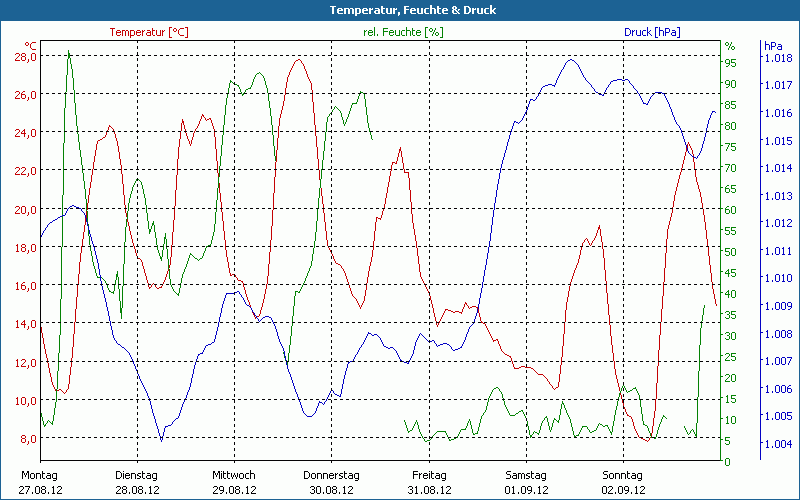The width and height of the screenshot is (800, 500).
Task: Click the 95 humidity axis tick
Action: pos(730,63)
